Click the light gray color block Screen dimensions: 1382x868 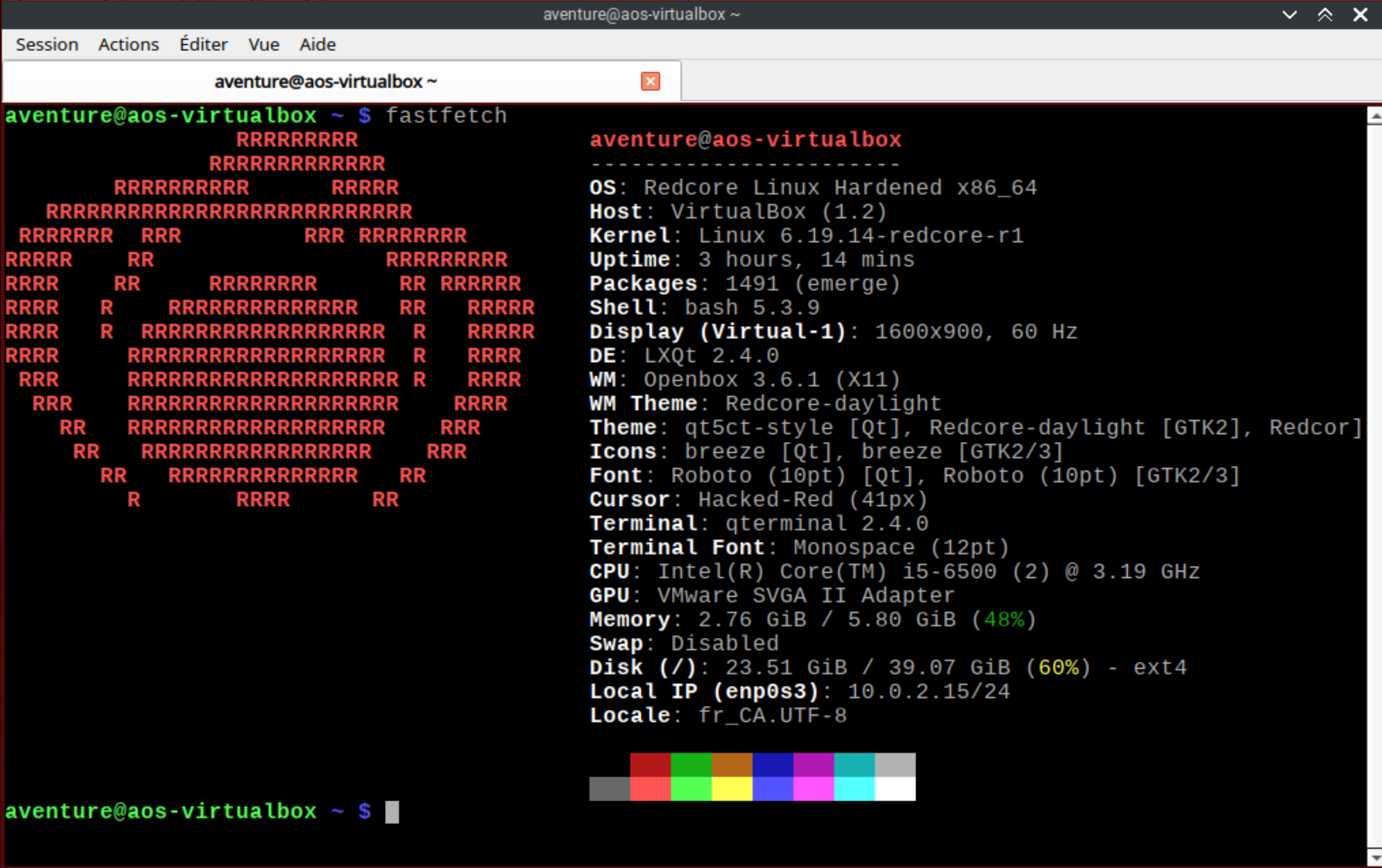tap(895, 765)
